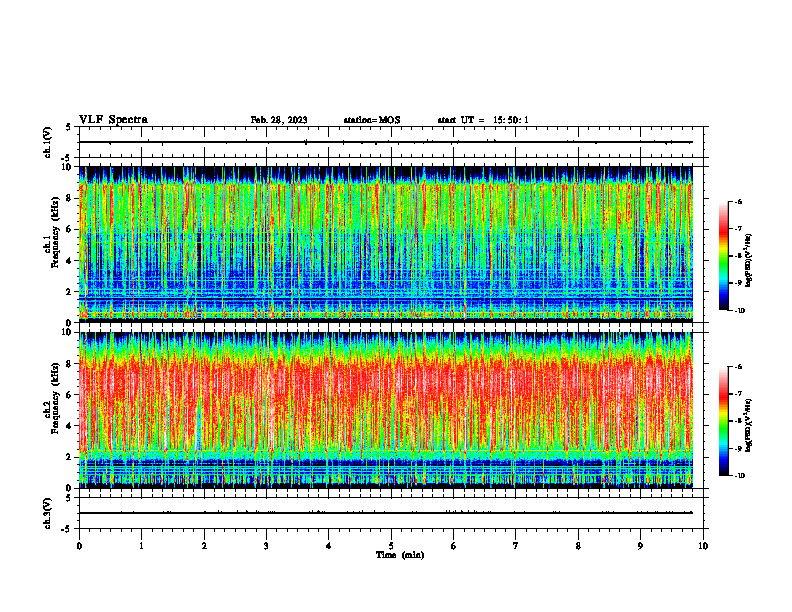Click the ch.2 spectrogram color scale bar
Image resolution: width=792 pixels, height=612 pixels.
point(723,421)
